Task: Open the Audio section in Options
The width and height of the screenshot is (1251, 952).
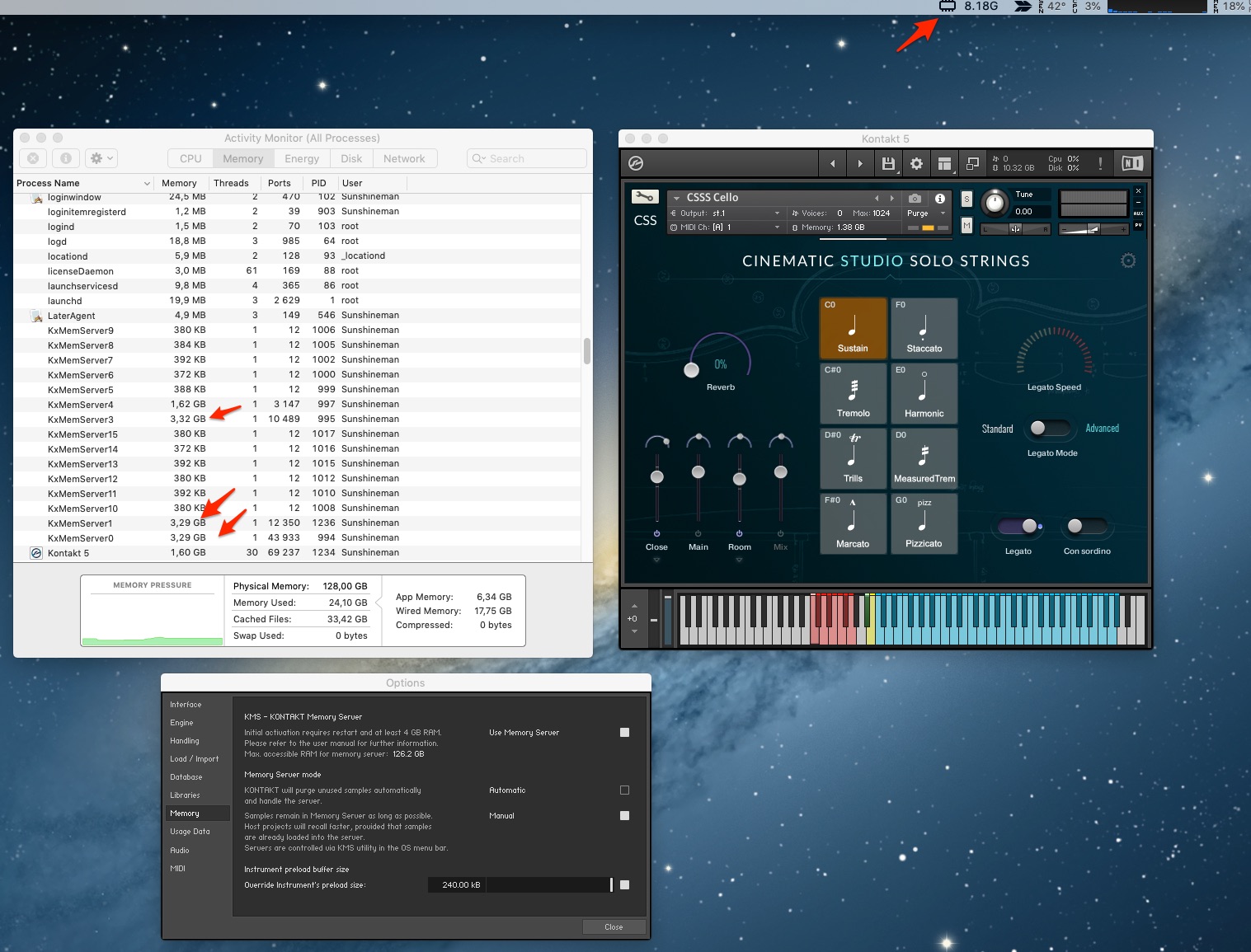Action: [180, 850]
